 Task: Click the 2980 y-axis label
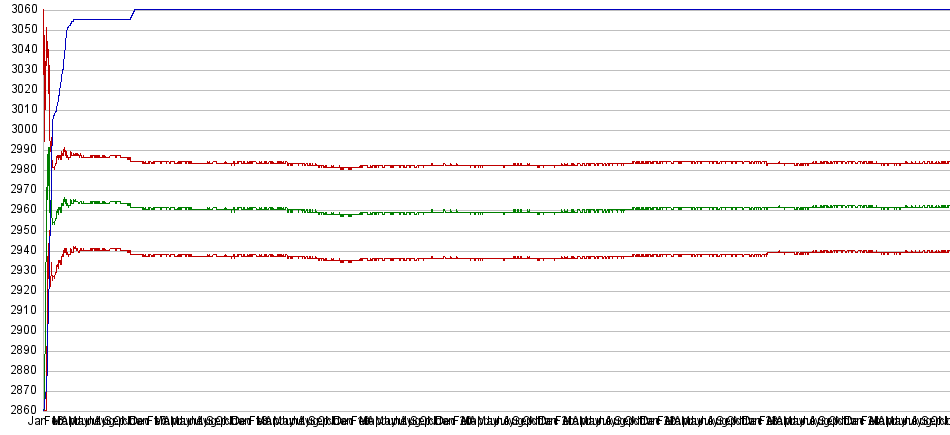20,169
